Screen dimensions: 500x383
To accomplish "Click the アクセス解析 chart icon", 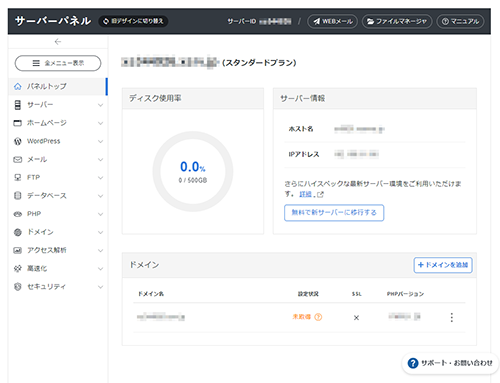I will 18,250.
